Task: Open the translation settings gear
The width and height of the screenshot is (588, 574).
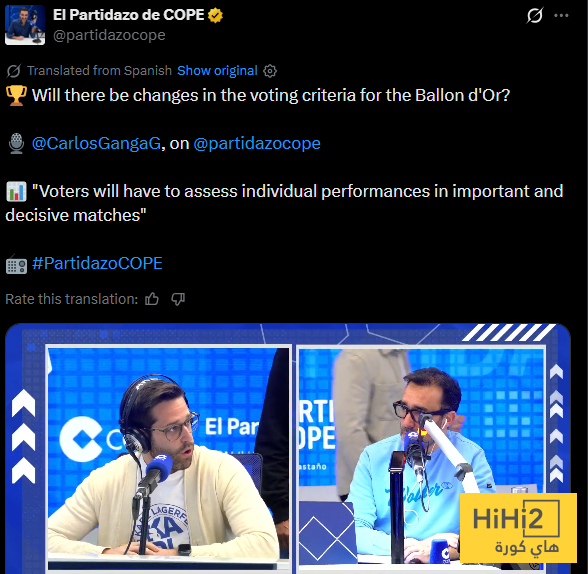Action: pyautogui.click(x=270, y=71)
